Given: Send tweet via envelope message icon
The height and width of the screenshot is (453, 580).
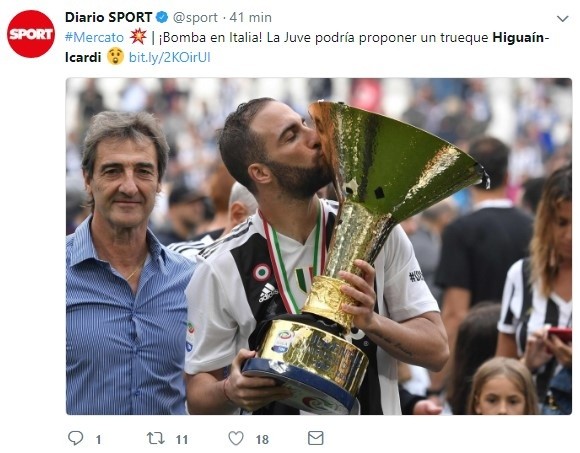Looking at the screenshot, I should [316, 438].
